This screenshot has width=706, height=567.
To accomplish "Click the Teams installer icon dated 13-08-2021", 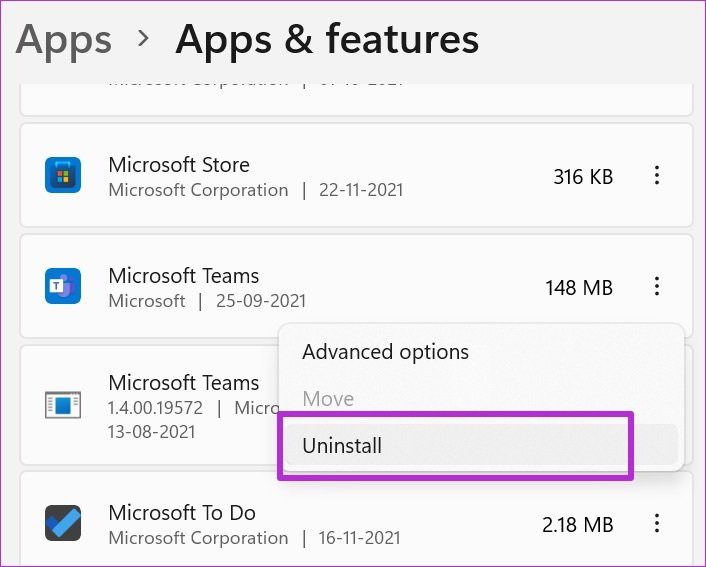I will 62,404.
